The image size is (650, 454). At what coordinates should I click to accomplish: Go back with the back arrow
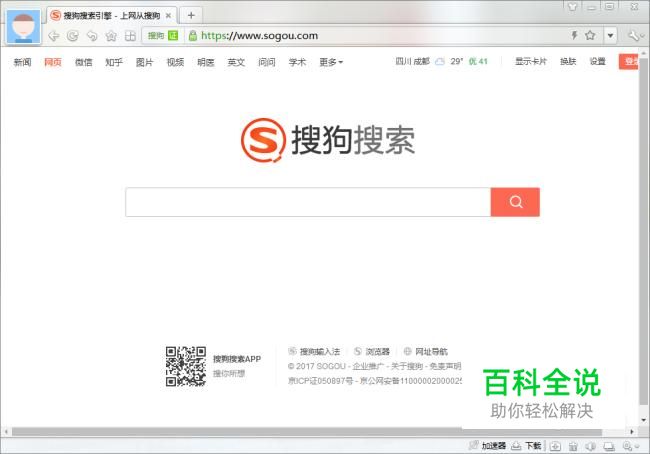53,36
